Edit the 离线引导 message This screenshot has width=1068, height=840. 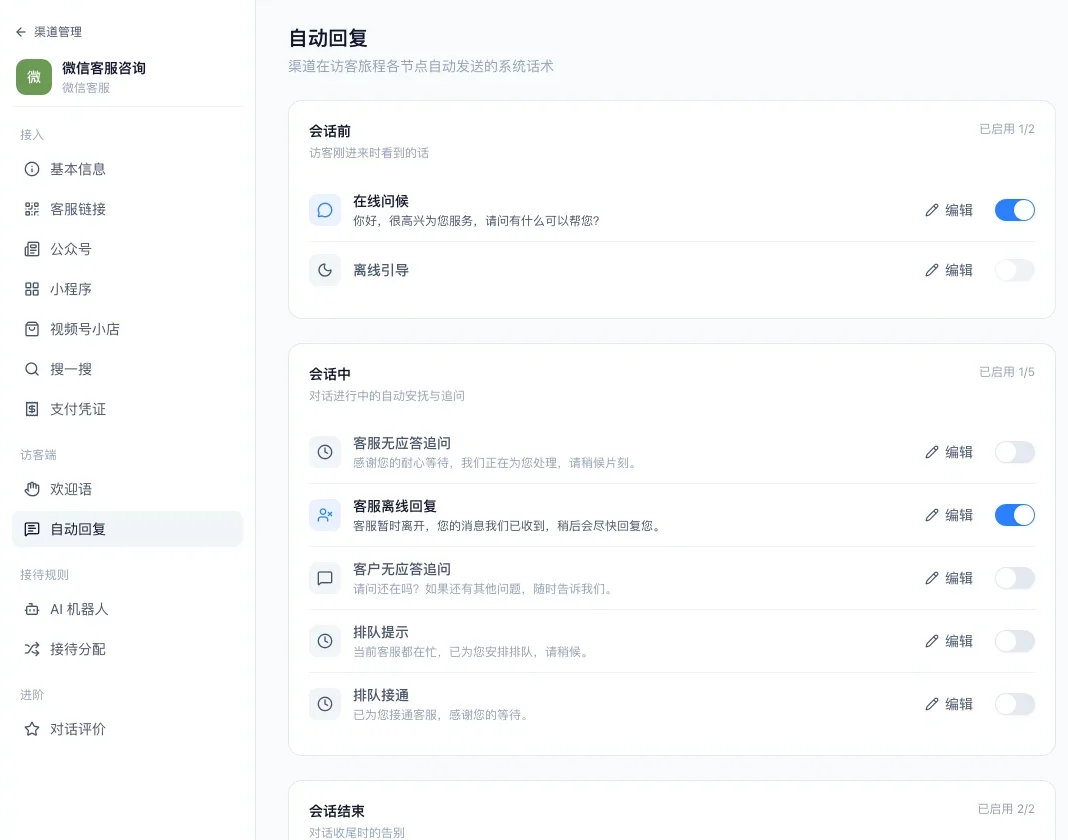pyautogui.click(x=949, y=270)
